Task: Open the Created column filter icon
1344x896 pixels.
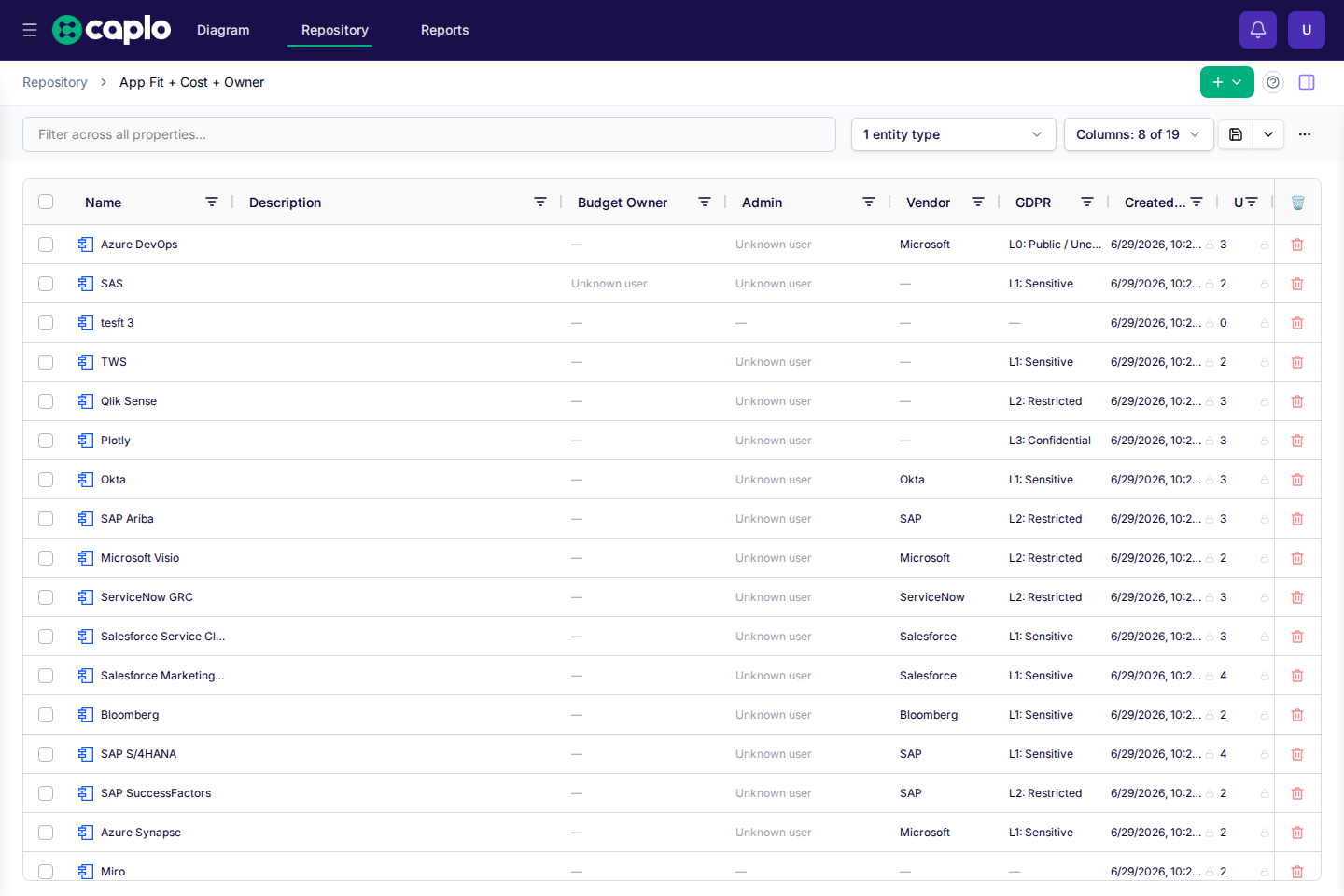Action: [x=1197, y=203]
